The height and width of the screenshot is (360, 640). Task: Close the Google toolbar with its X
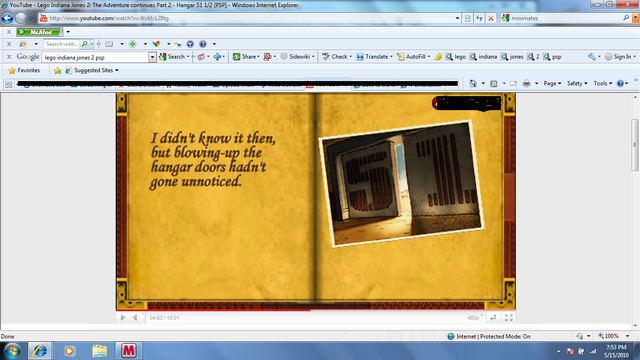pos(9,57)
